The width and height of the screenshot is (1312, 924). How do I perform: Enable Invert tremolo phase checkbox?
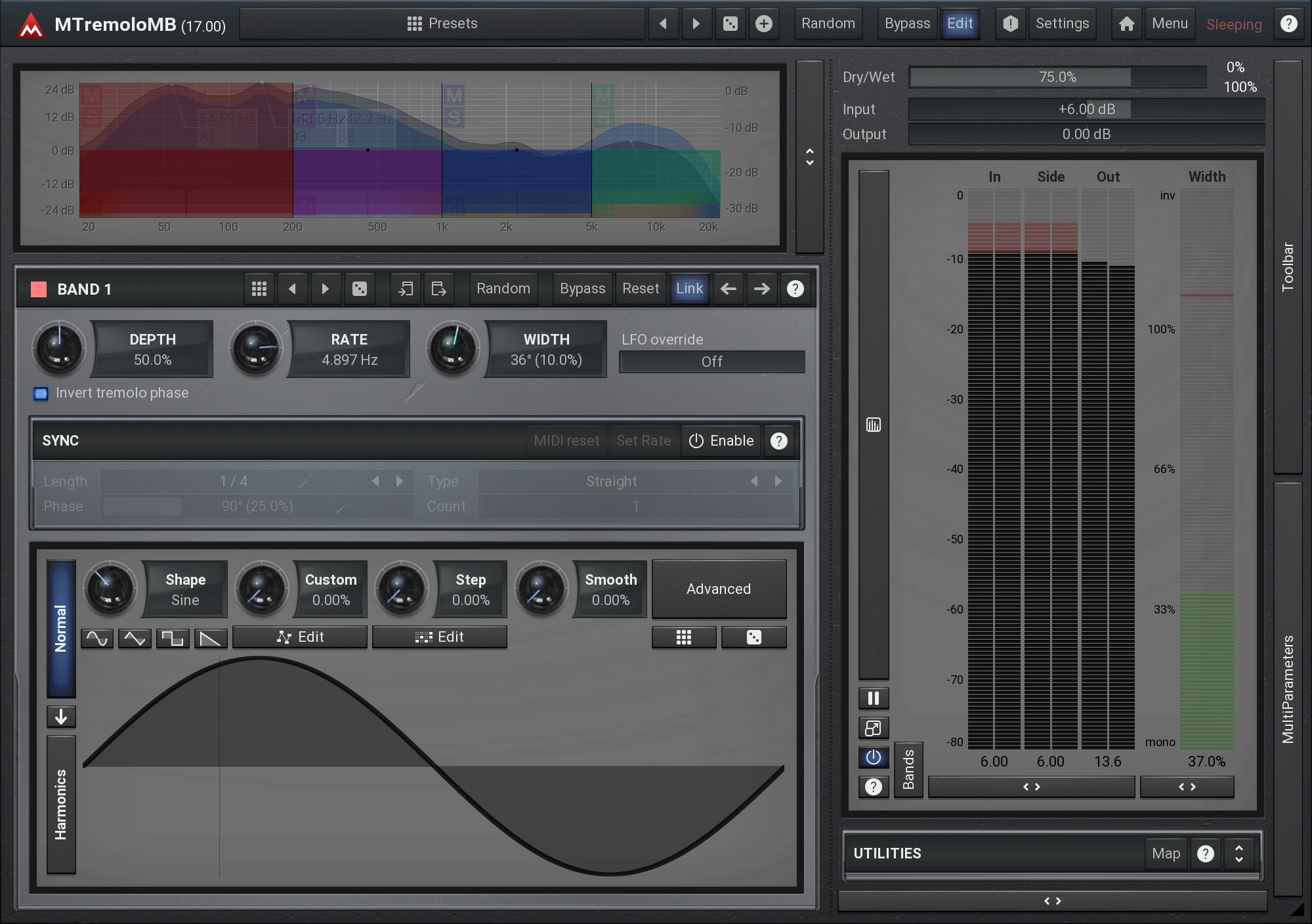[x=41, y=394]
